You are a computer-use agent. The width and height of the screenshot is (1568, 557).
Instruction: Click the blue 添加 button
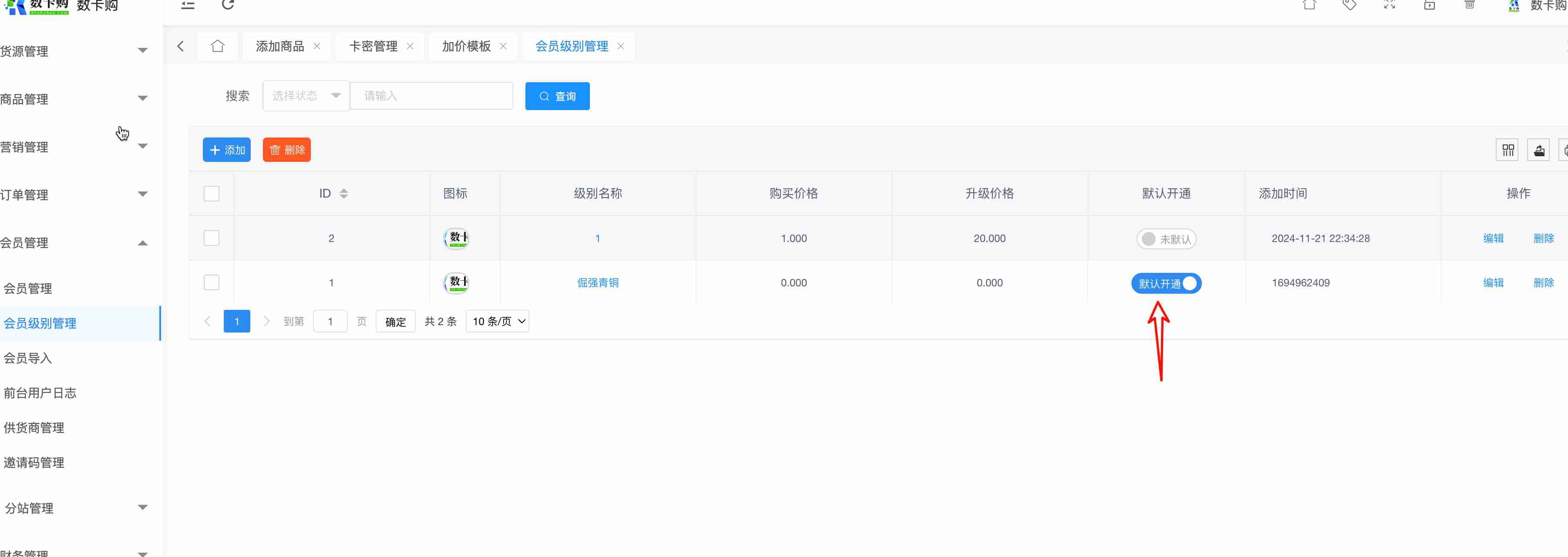pos(226,151)
